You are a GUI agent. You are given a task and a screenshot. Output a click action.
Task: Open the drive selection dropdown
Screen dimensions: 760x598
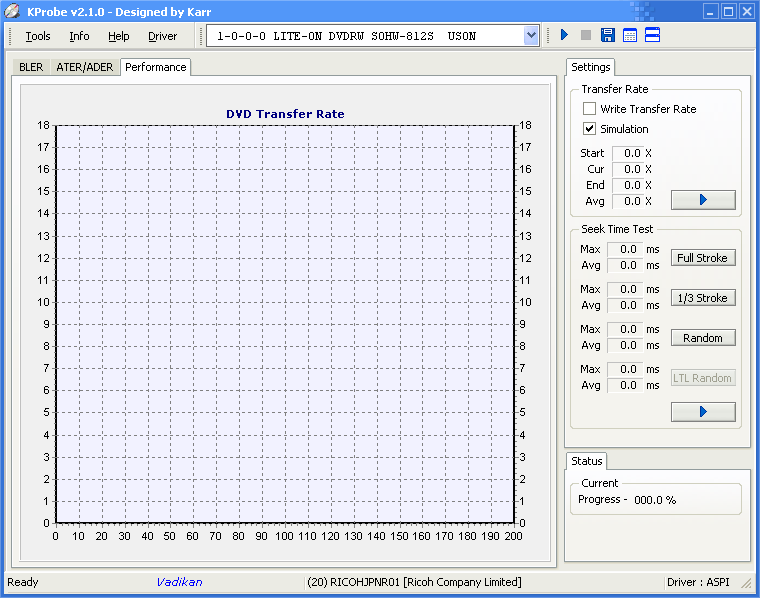click(x=531, y=36)
